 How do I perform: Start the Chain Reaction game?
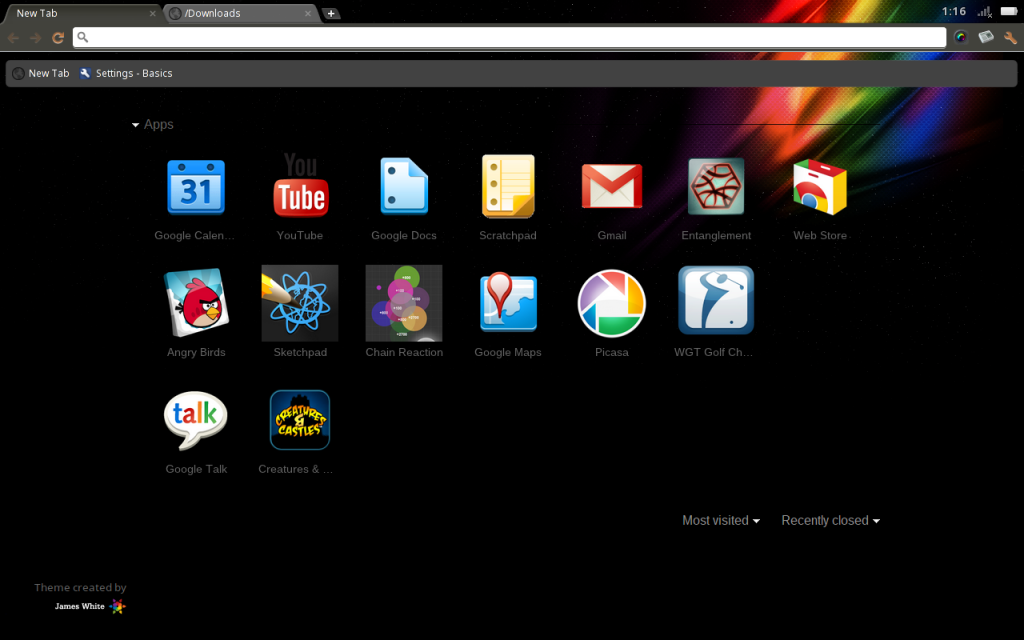pyautogui.click(x=404, y=303)
